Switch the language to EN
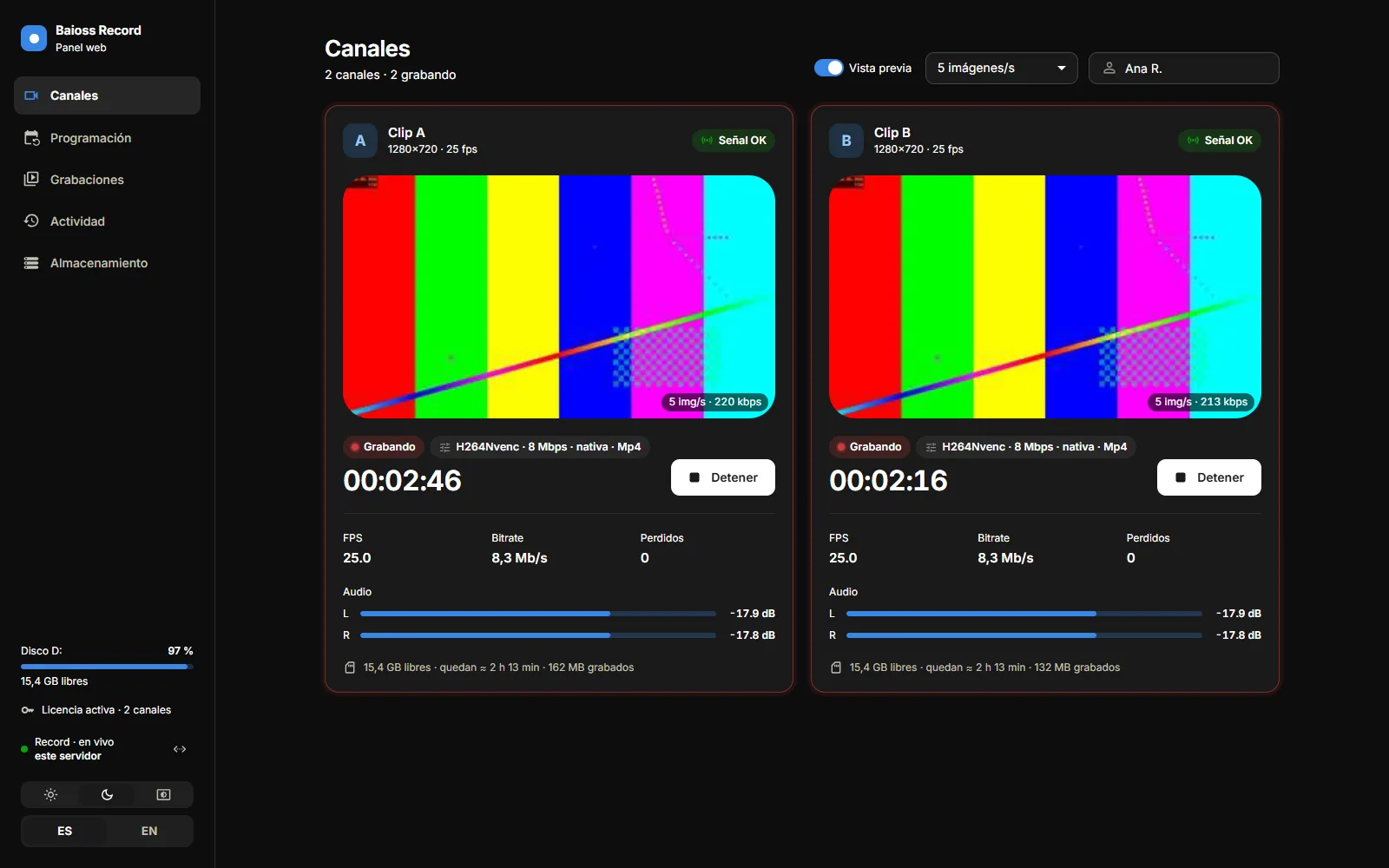Viewport: 1389px width, 868px height. pos(149,831)
